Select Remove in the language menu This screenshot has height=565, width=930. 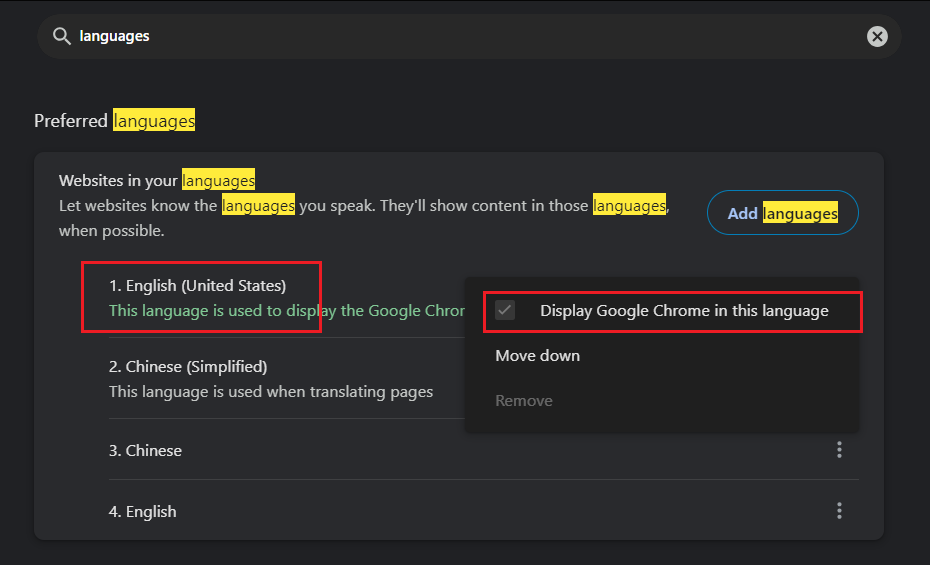point(524,401)
